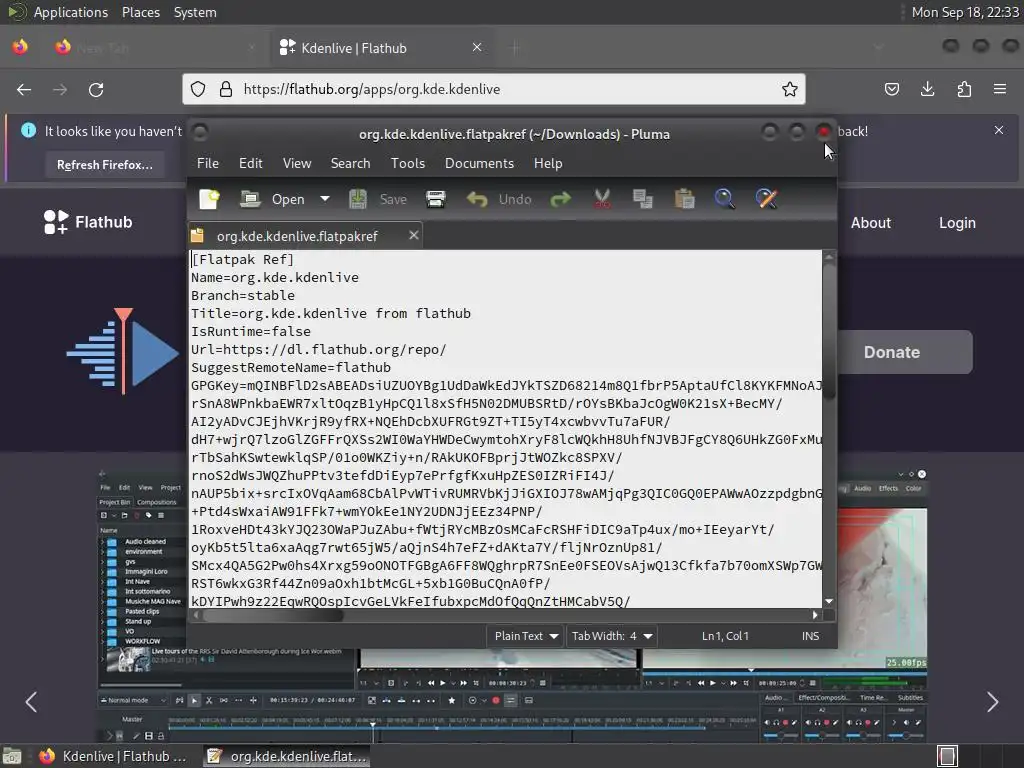Click the scroll-right arrow in Pluma editor
The image size is (1024, 768).
point(815,615)
